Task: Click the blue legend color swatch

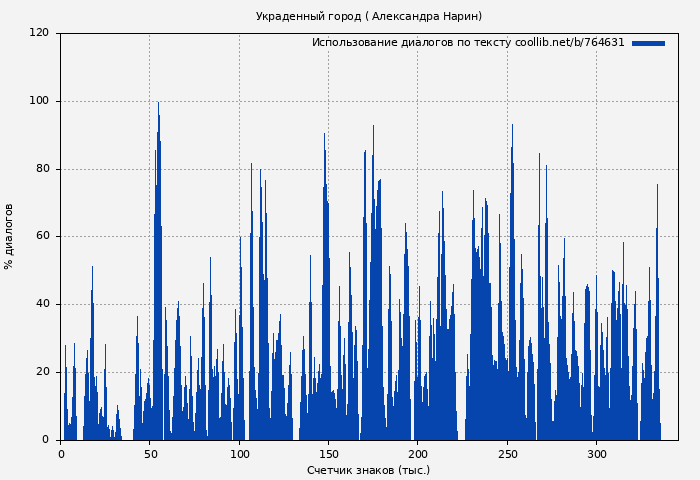Action: point(648,43)
